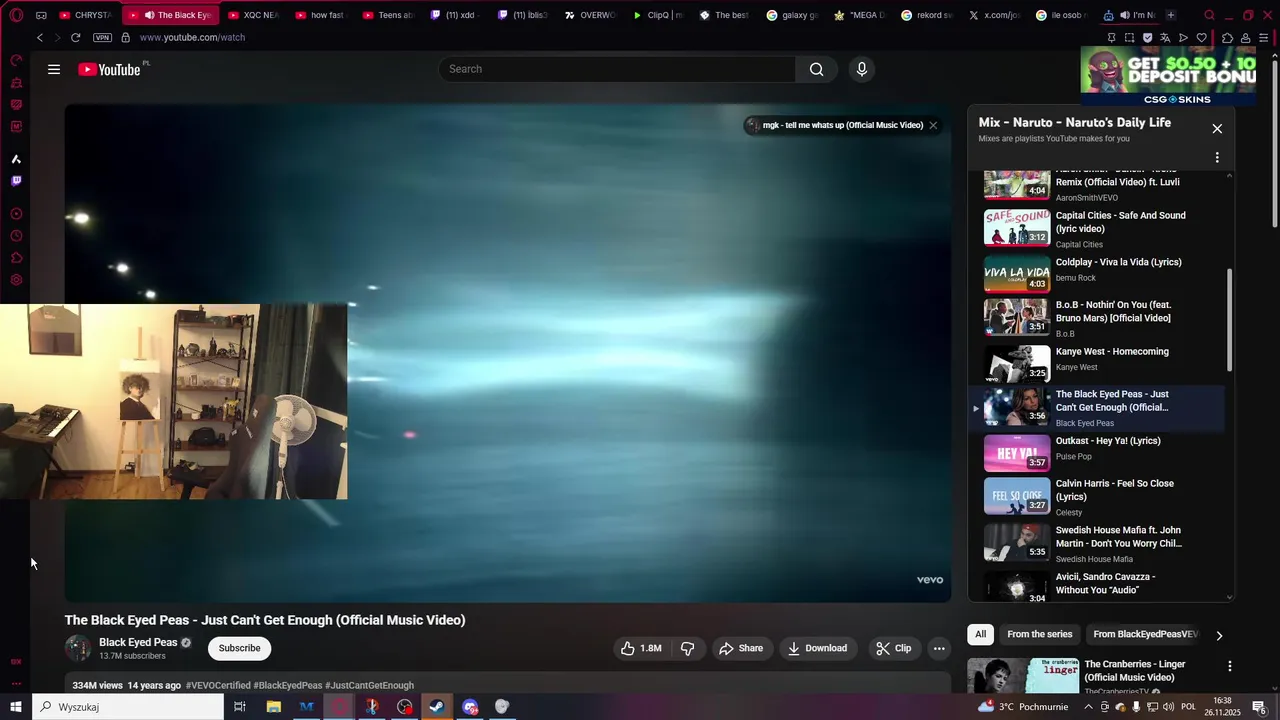Select the 'From BlackEyedPeasVEVO' chip
1280x720 pixels.
click(1145, 634)
